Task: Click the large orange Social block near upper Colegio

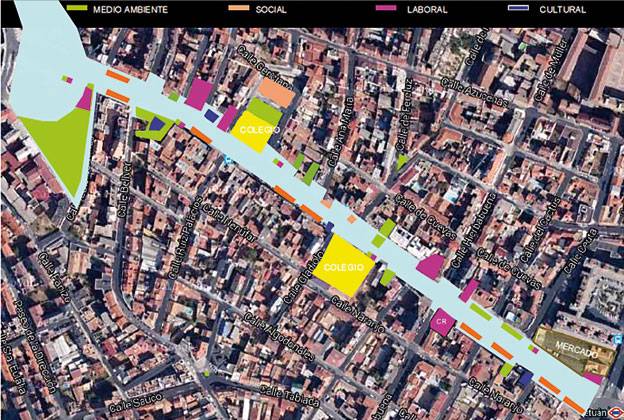Action: pyautogui.click(x=277, y=93)
